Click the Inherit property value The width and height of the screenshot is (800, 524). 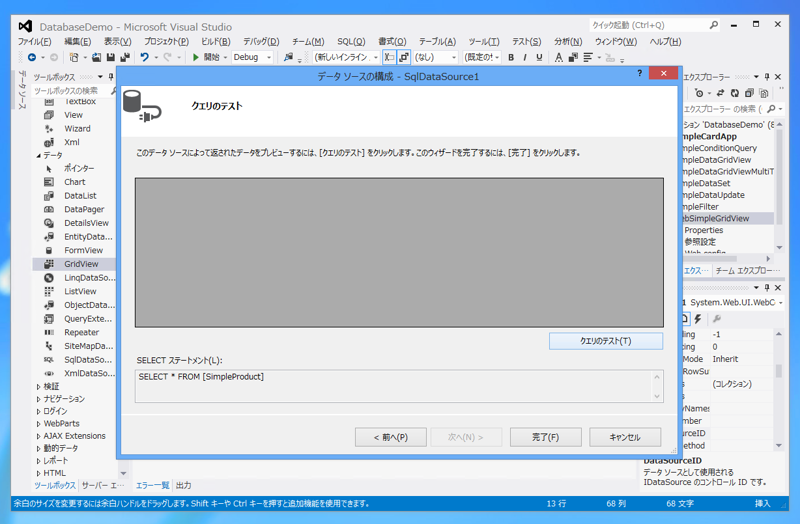[x=725, y=359]
